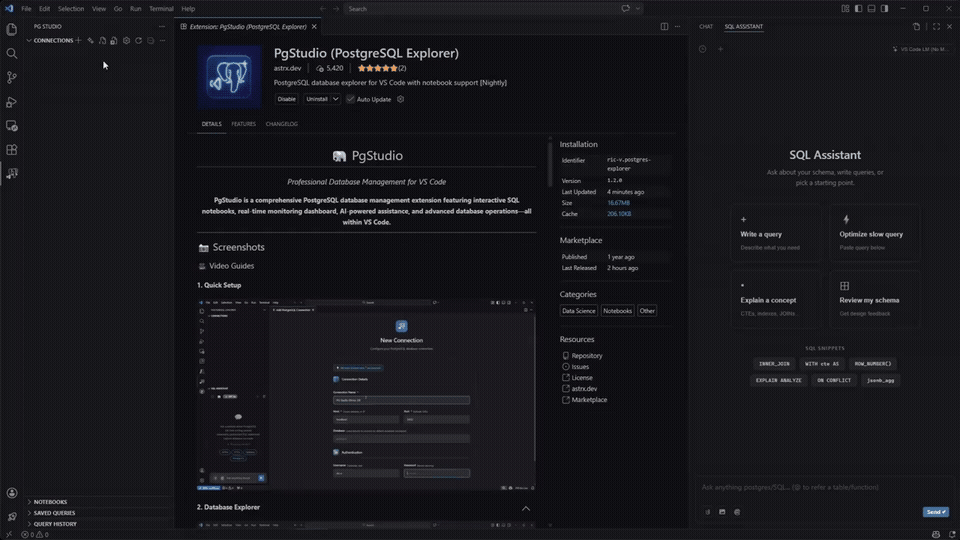Viewport: 960px width, 540px height.
Task: Switch to the Chat tab
Action: [706, 26]
